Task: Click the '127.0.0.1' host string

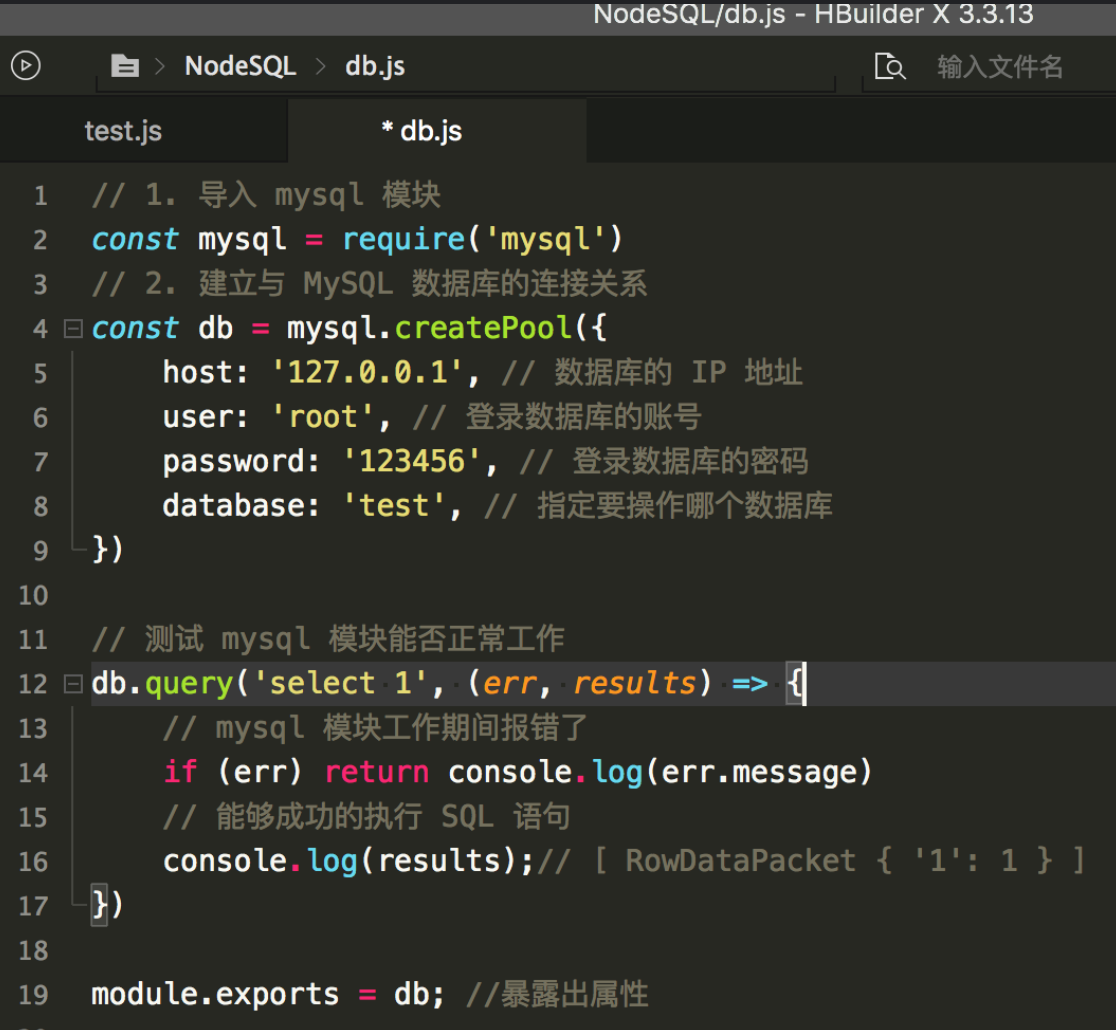Action: (x=368, y=372)
